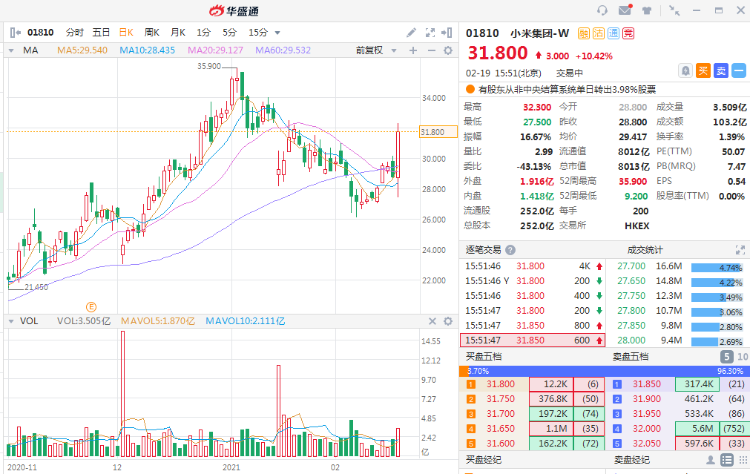Click ask level 1 price 31.850

[x=646, y=384]
